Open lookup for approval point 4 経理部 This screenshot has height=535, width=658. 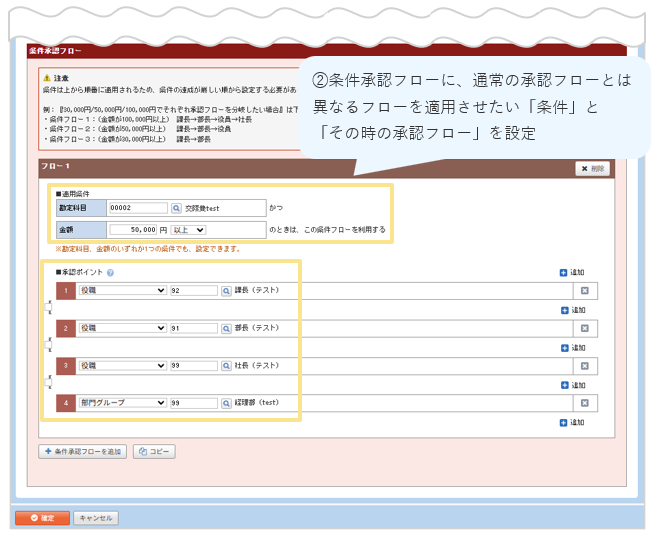pyautogui.click(x=226, y=403)
